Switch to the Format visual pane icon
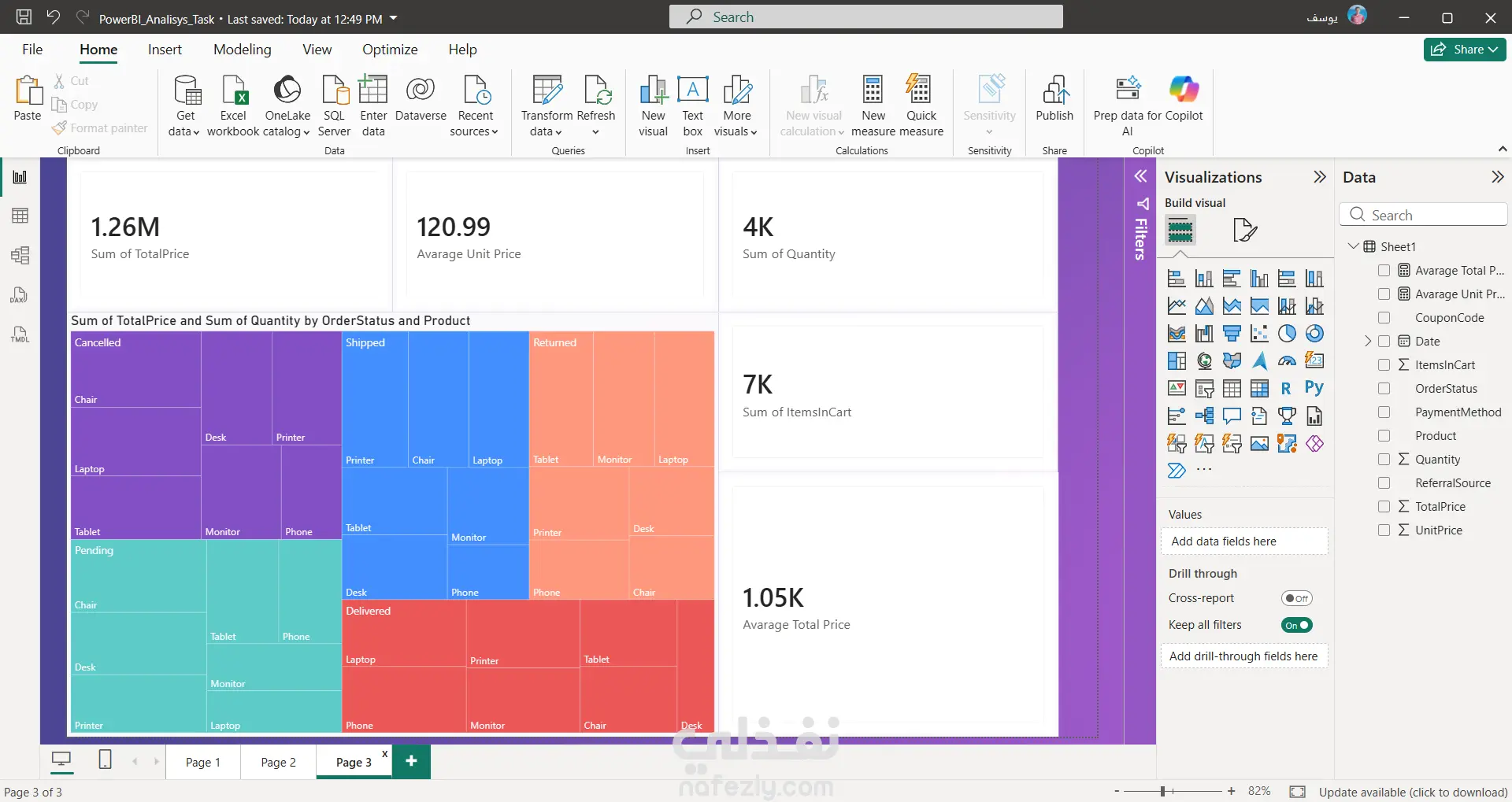Viewport: 1512px width, 802px height. click(1244, 230)
